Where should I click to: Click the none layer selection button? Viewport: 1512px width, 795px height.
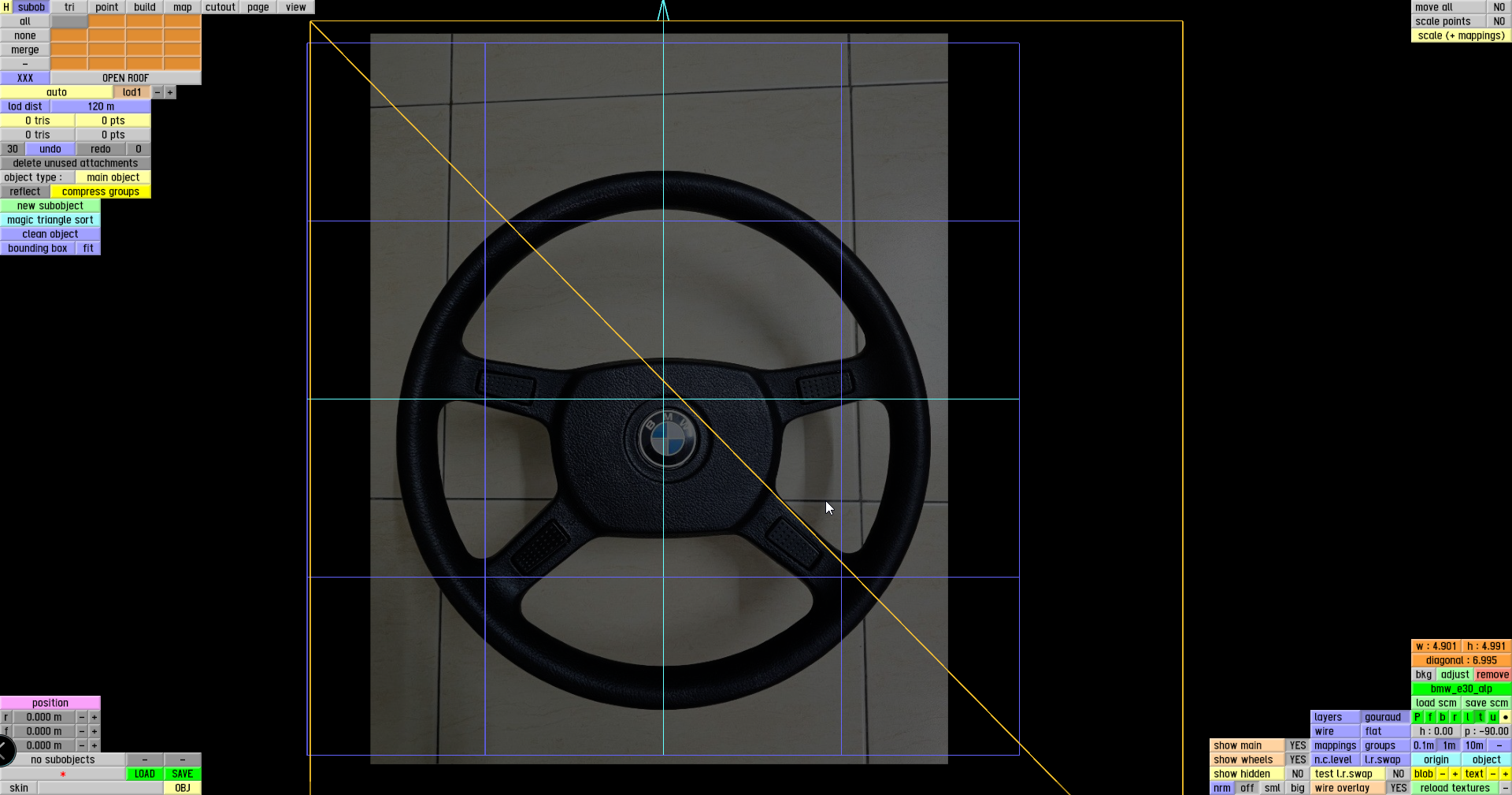click(25, 35)
